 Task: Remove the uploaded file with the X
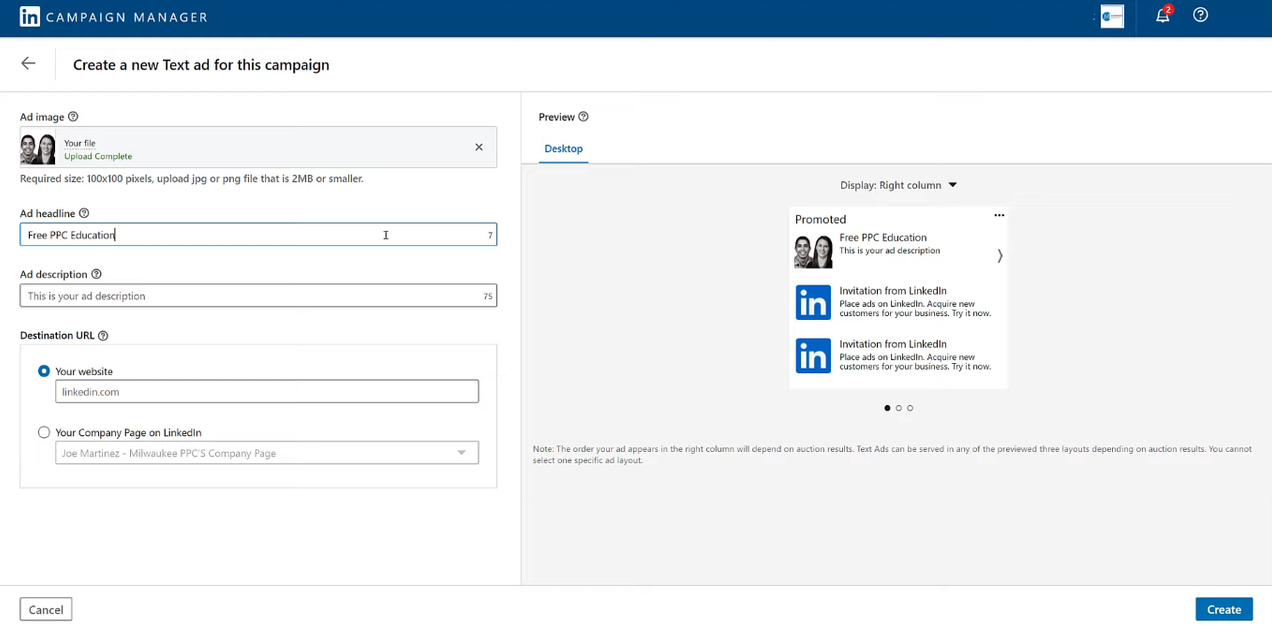click(x=479, y=147)
